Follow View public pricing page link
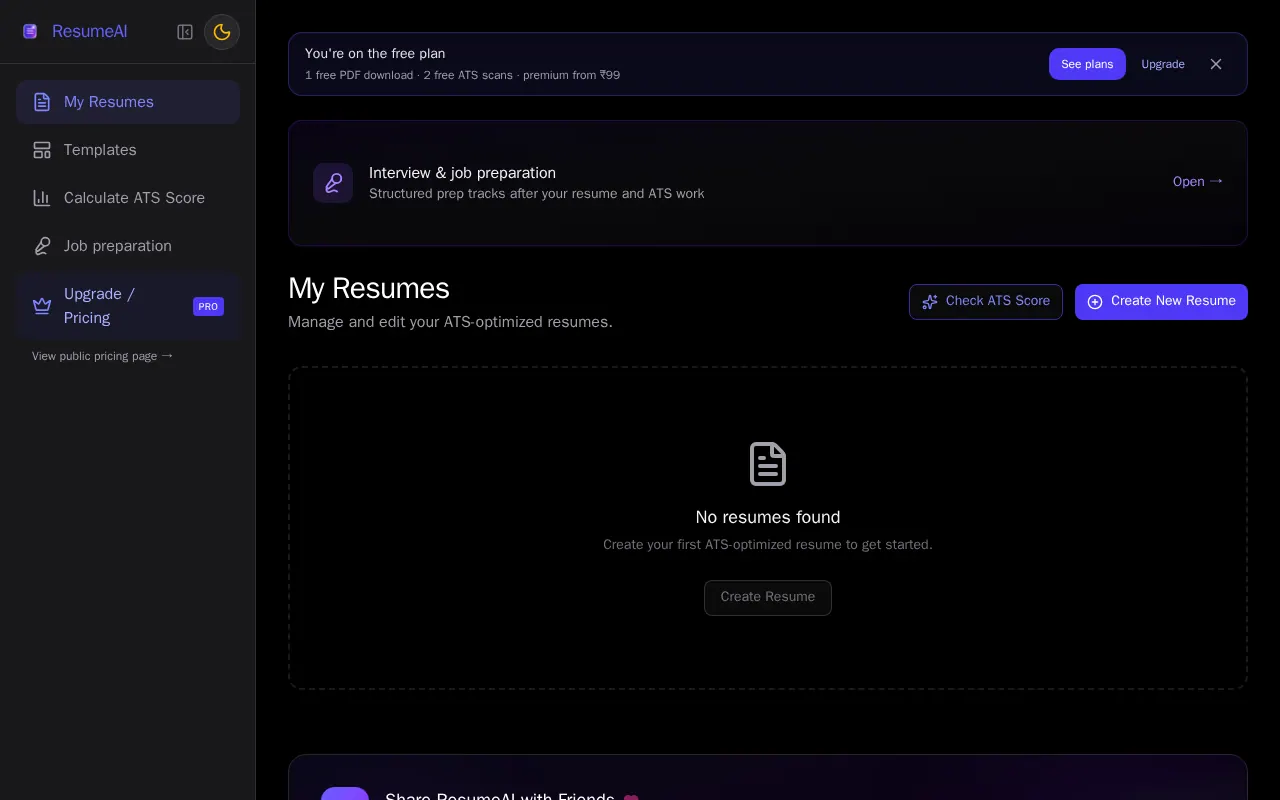 [102, 356]
